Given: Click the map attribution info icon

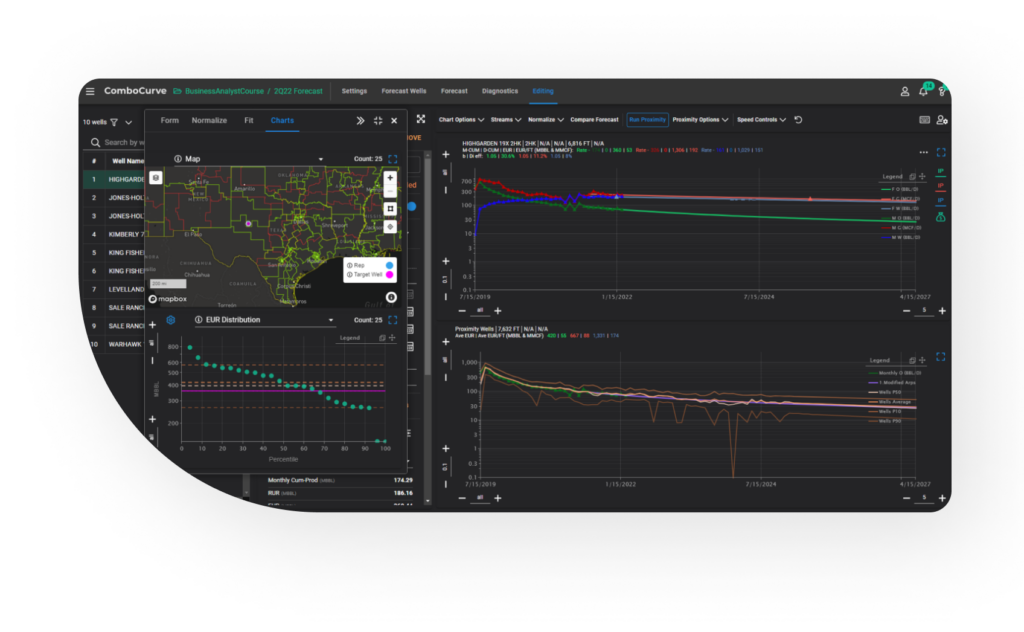Looking at the screenshot, I should (391, 297).
